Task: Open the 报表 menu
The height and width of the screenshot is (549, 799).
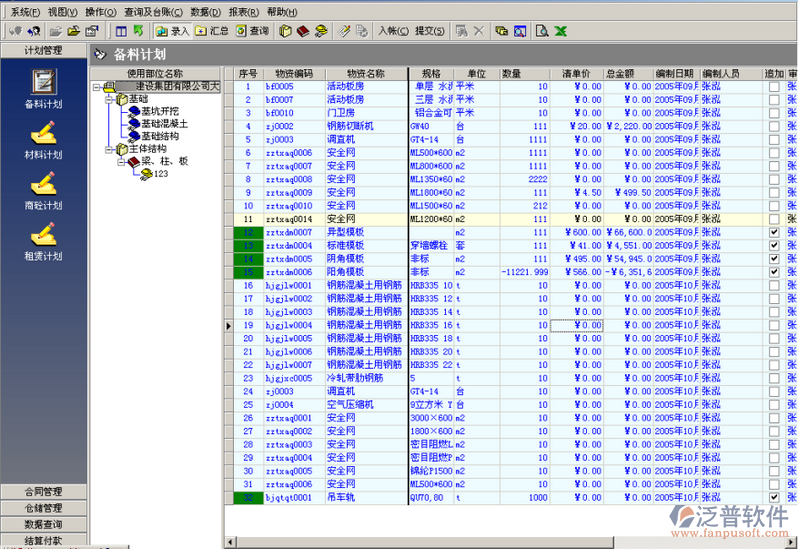Action: tap(242, 11)
